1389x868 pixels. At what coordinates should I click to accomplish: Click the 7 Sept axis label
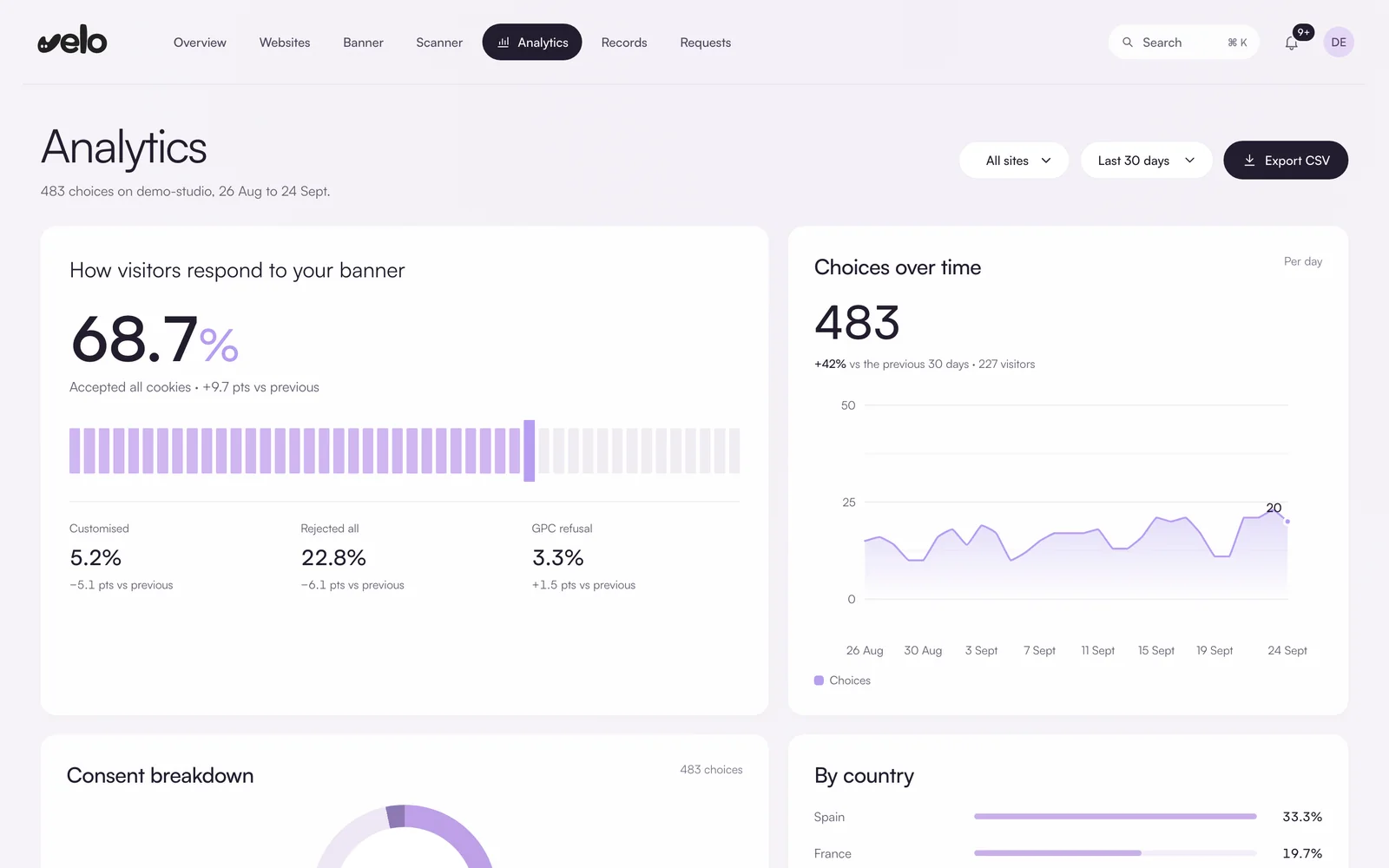coord(1039,650)
